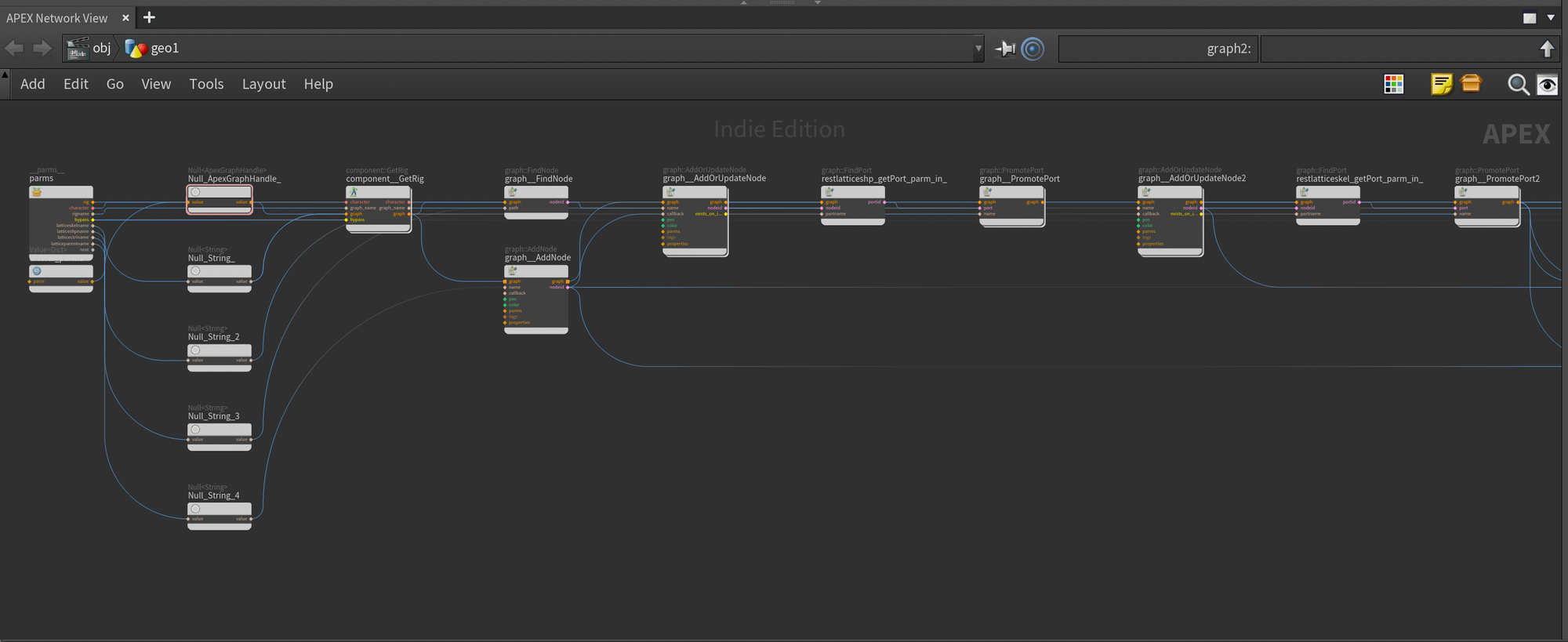Open pane options triangle at top right

(1551, 17)
